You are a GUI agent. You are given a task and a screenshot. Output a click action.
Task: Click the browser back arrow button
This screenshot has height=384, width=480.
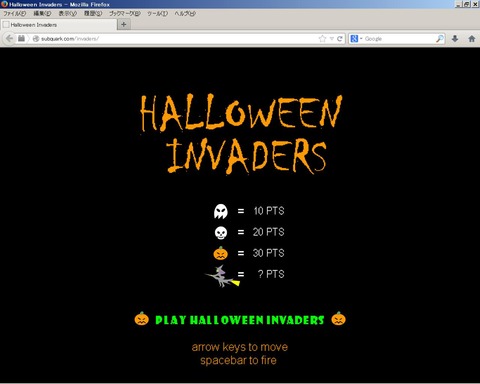point(9,39)
